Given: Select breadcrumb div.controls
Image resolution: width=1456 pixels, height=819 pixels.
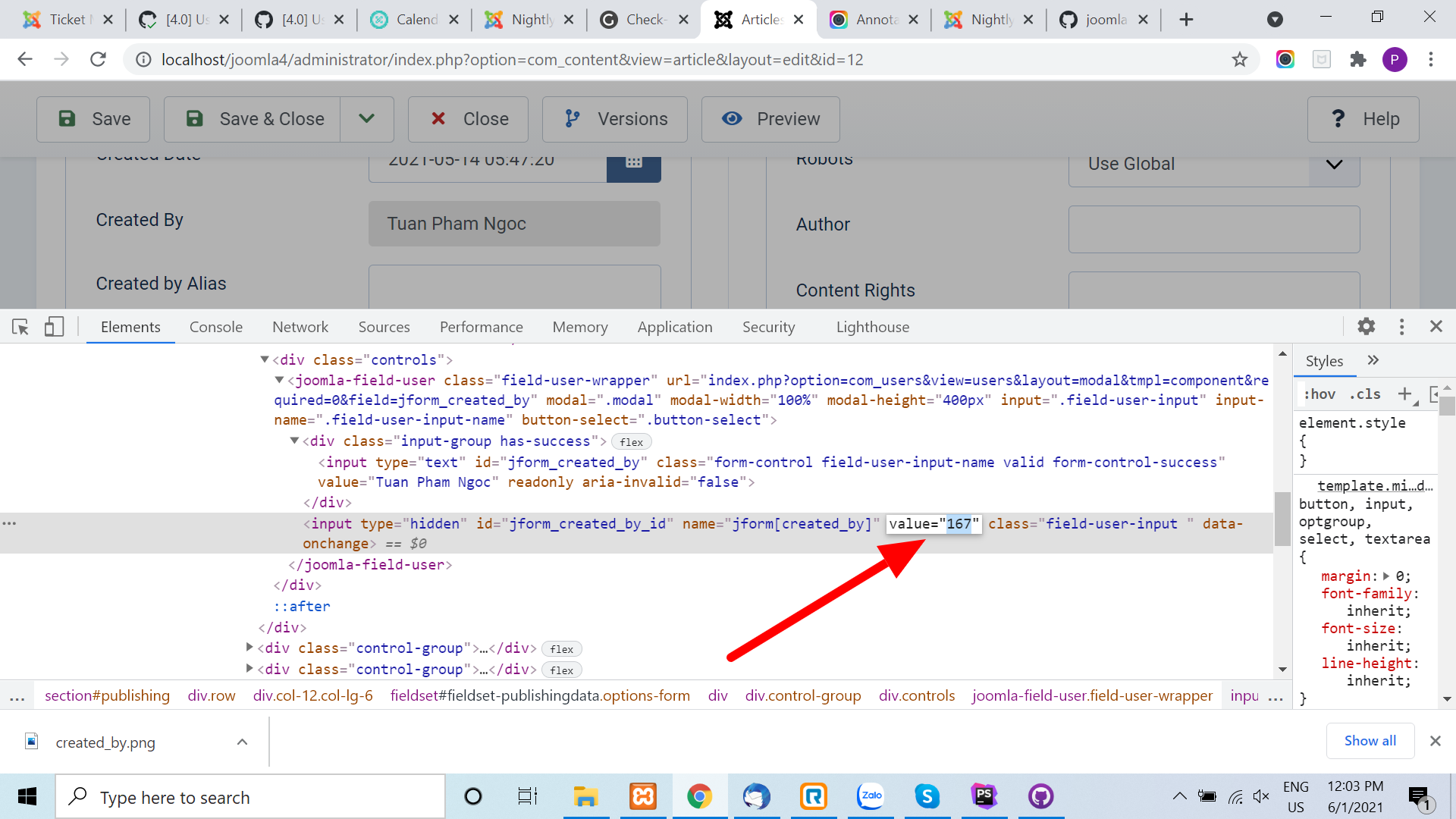Looking at the screenshot, I should [917, 695].
